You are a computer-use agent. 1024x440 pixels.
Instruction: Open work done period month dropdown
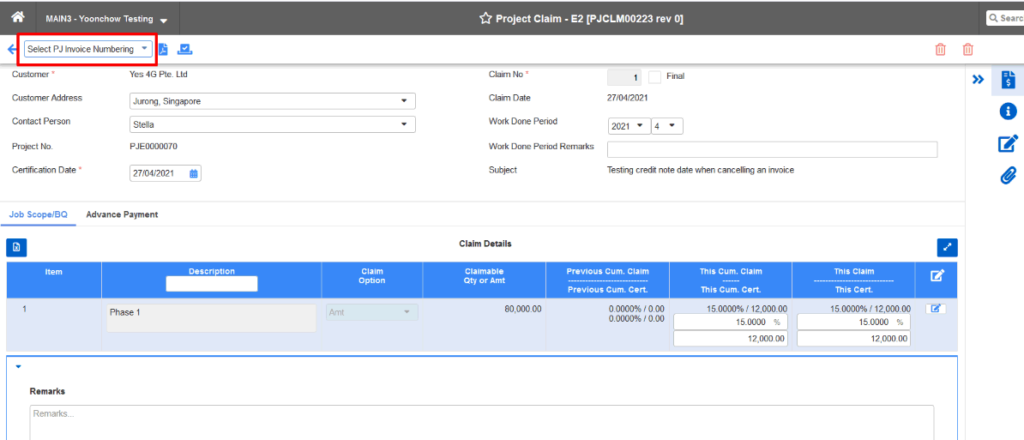point(667,126)
